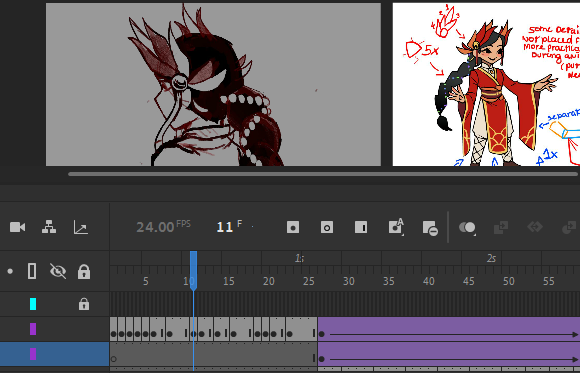The height and width of the screenshot is (373, 580).
Task: Select the blank keyframe in bottom layer
Action: [x=114, y=359]
